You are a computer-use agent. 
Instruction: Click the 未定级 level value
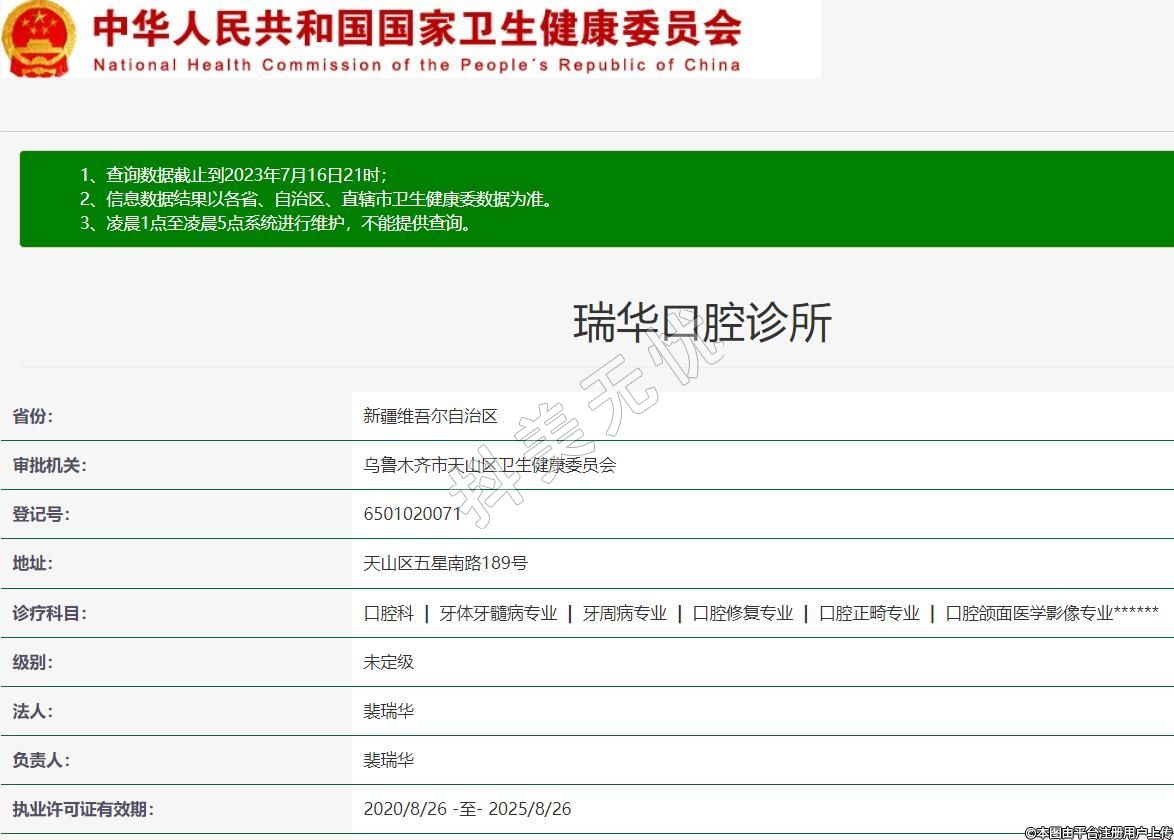click(389, 662)
